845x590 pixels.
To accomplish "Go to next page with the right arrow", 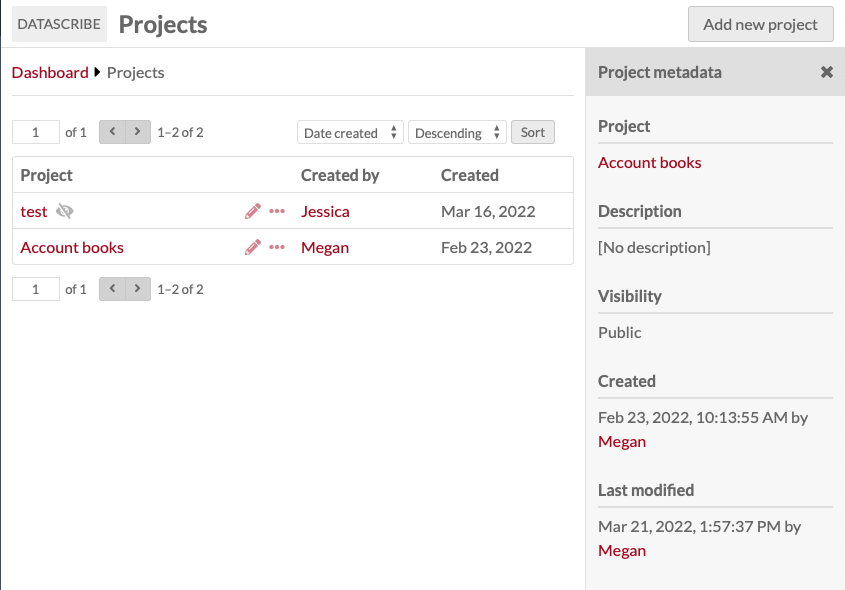I will [137, 131].
